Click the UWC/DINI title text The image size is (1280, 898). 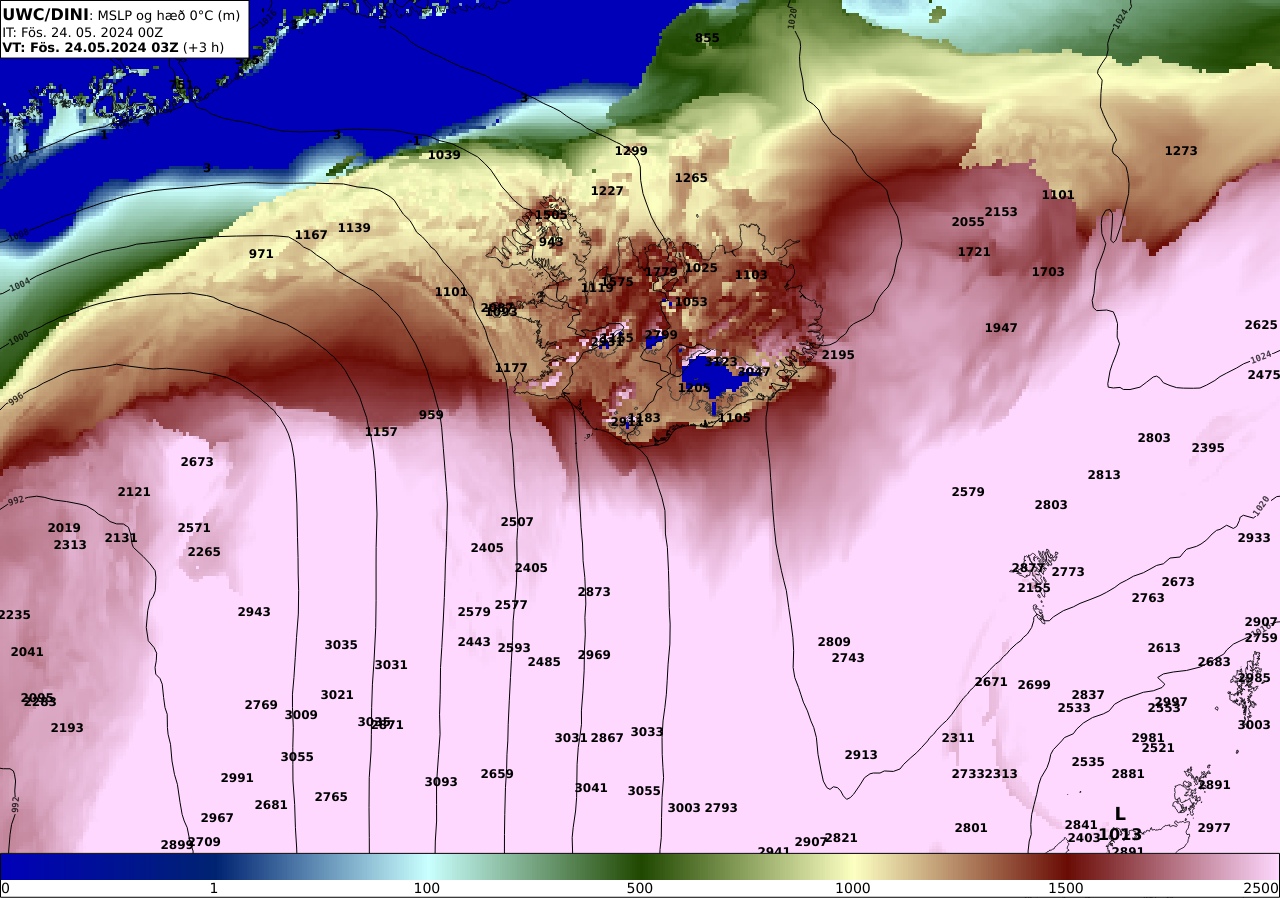click(46, 14)
